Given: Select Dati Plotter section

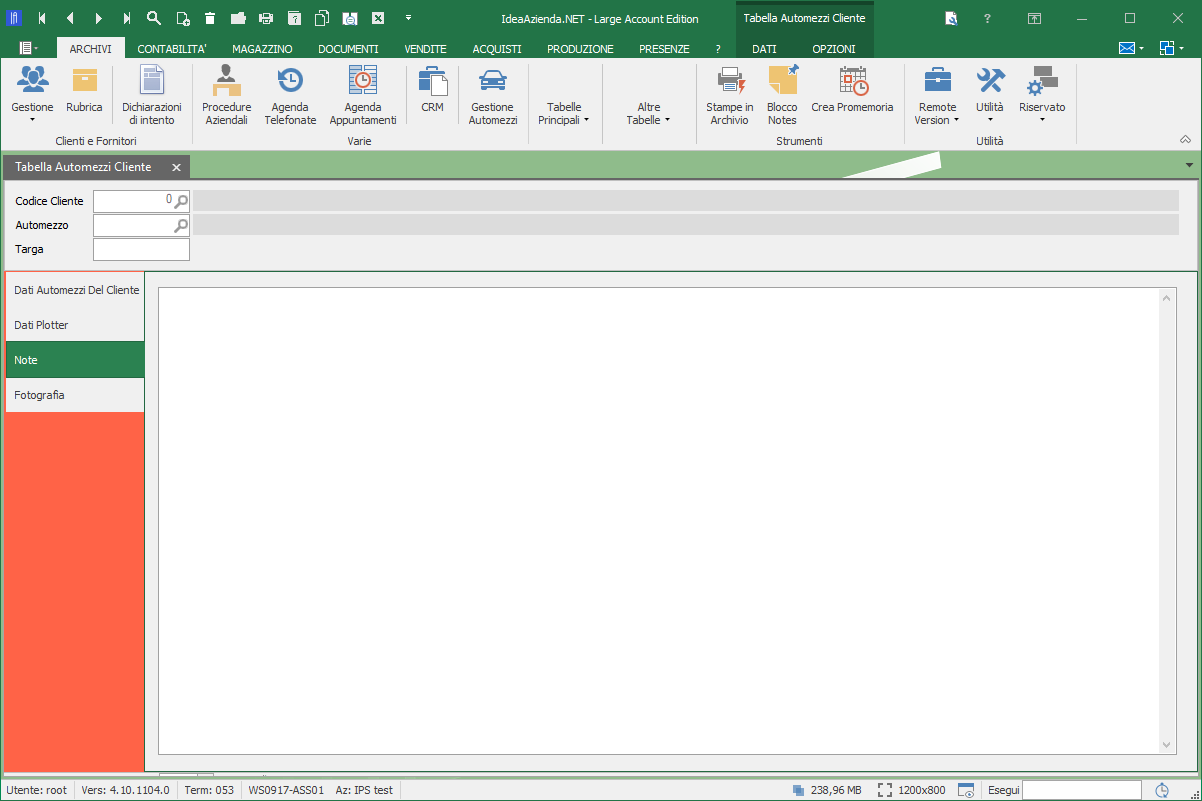Looking at the screenshot, I should point(75,325).
